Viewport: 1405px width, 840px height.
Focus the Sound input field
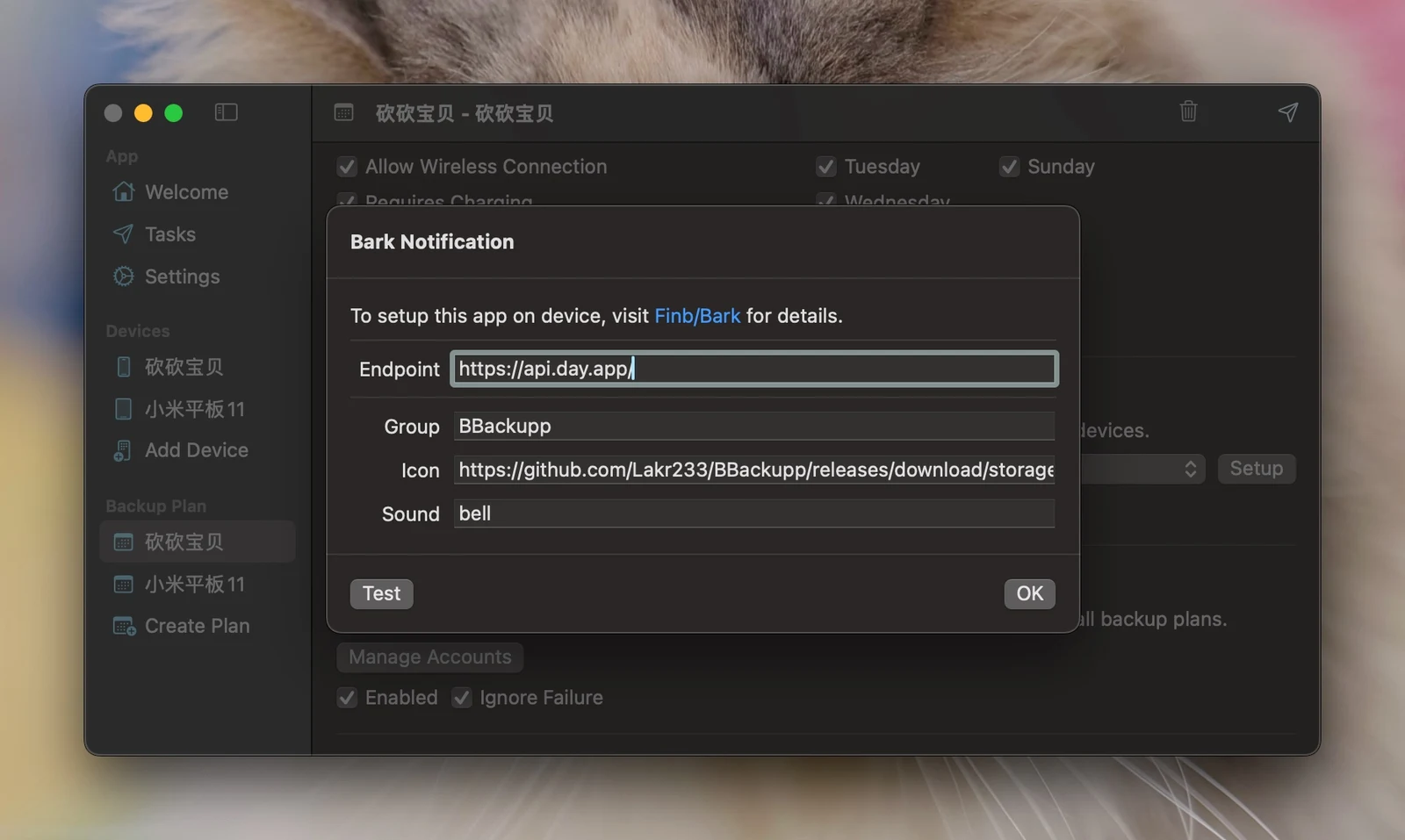tap(753, 513)
